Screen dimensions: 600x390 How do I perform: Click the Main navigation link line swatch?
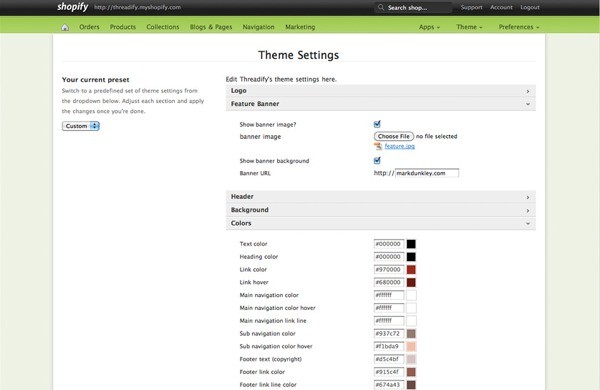[x=411, y=321]
